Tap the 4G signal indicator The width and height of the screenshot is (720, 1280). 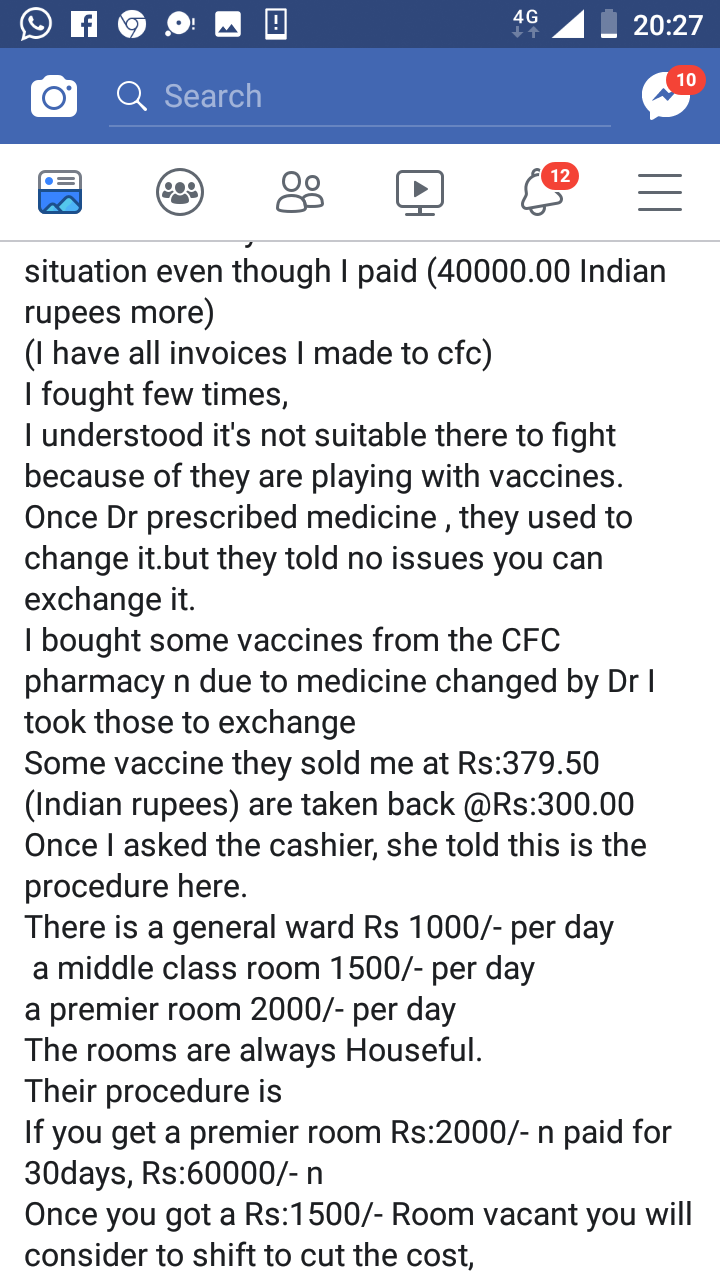click(x=525, y=24)
